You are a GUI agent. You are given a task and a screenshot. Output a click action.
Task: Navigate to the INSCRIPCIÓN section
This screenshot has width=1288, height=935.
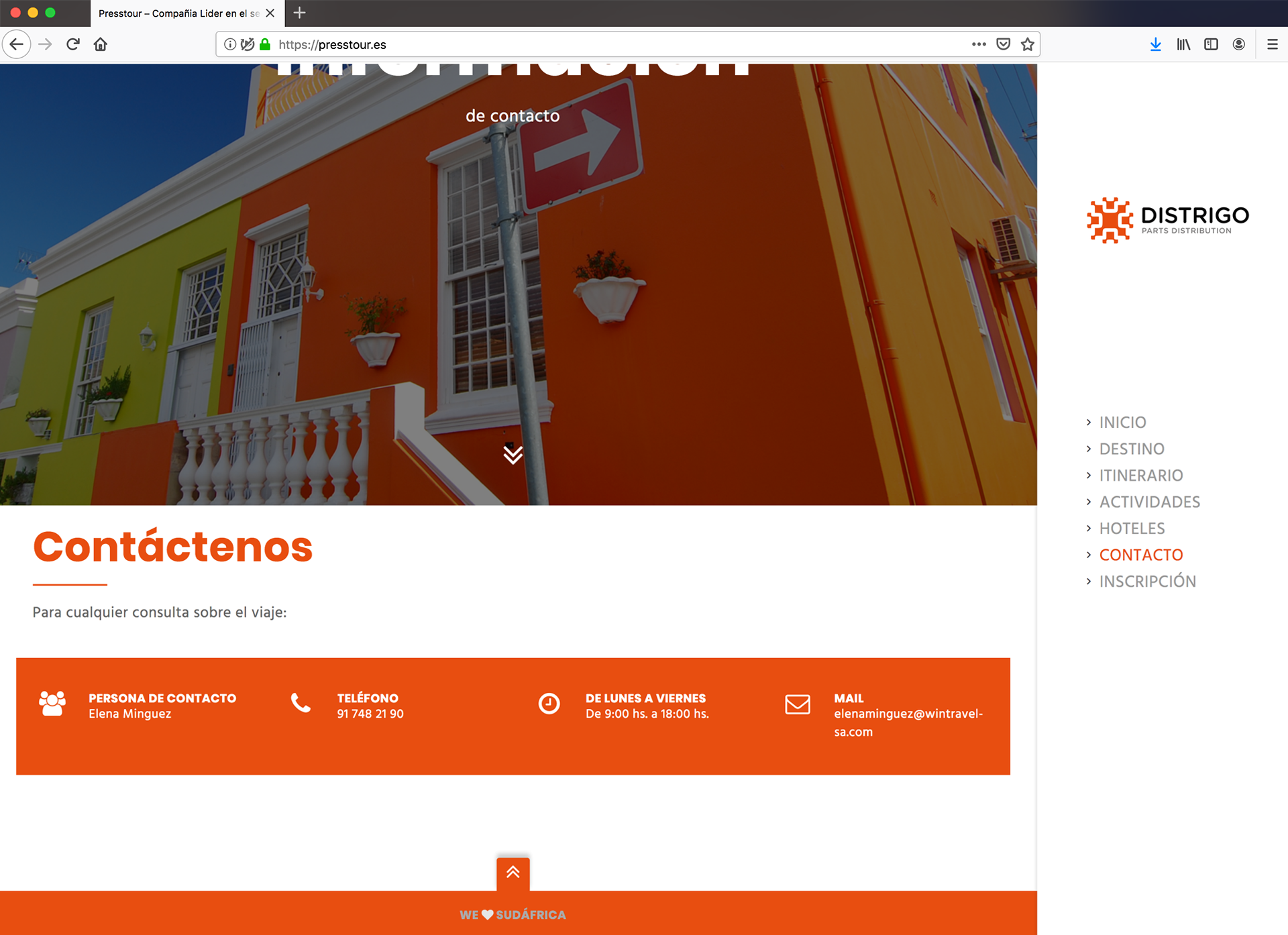click(x=1147, y=582)
